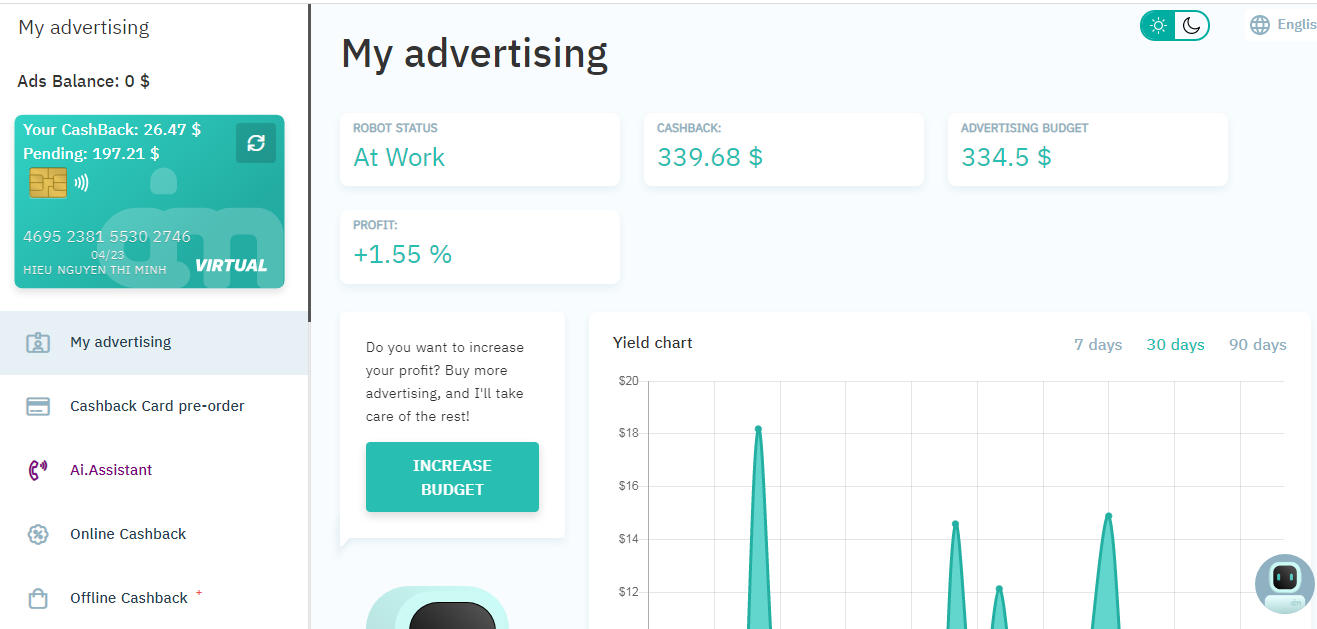Click the cardholder name HIEU NGUYEN THI MINH
This screenshot has width=1317, height=629.
(95, 271)
